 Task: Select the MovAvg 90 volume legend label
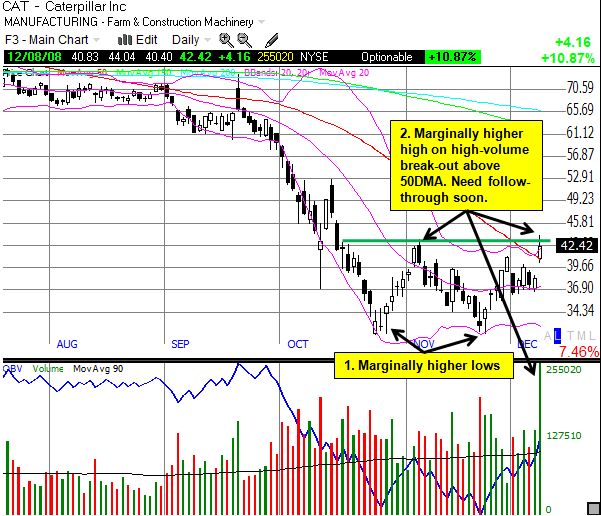tap(98, 369)
